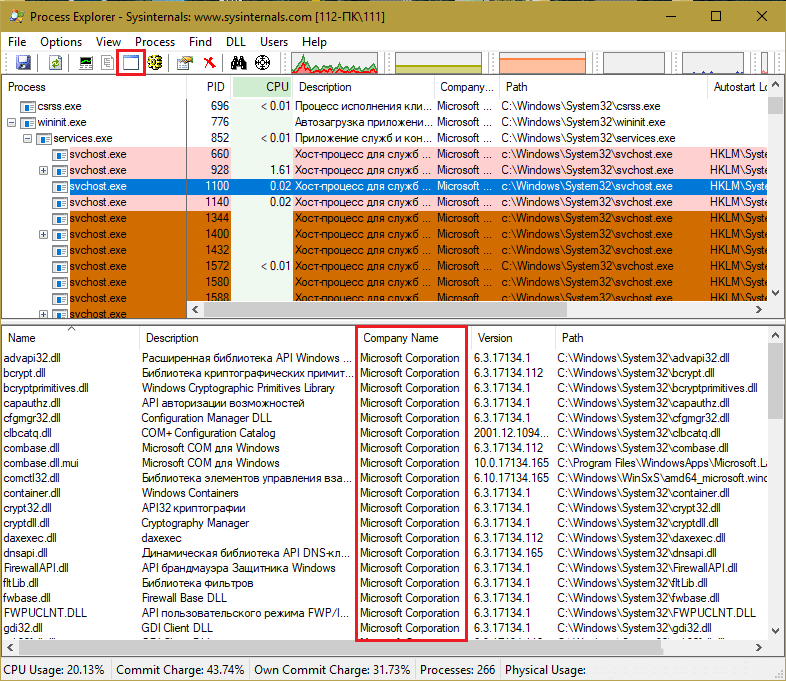The image size is (786, 681).
Task: Click the wininit.exe process icon
Action: [28, 123]
